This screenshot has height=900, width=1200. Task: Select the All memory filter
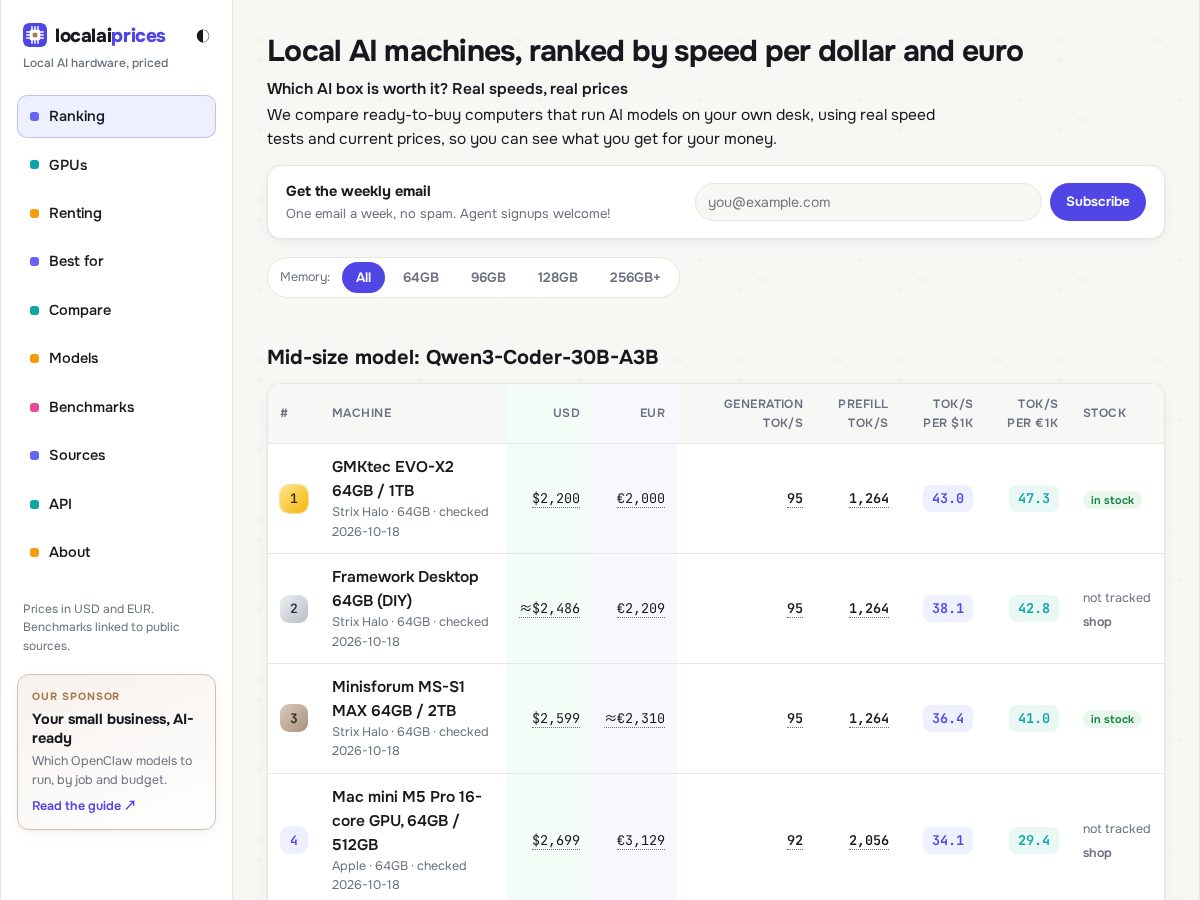click(363, 277)
